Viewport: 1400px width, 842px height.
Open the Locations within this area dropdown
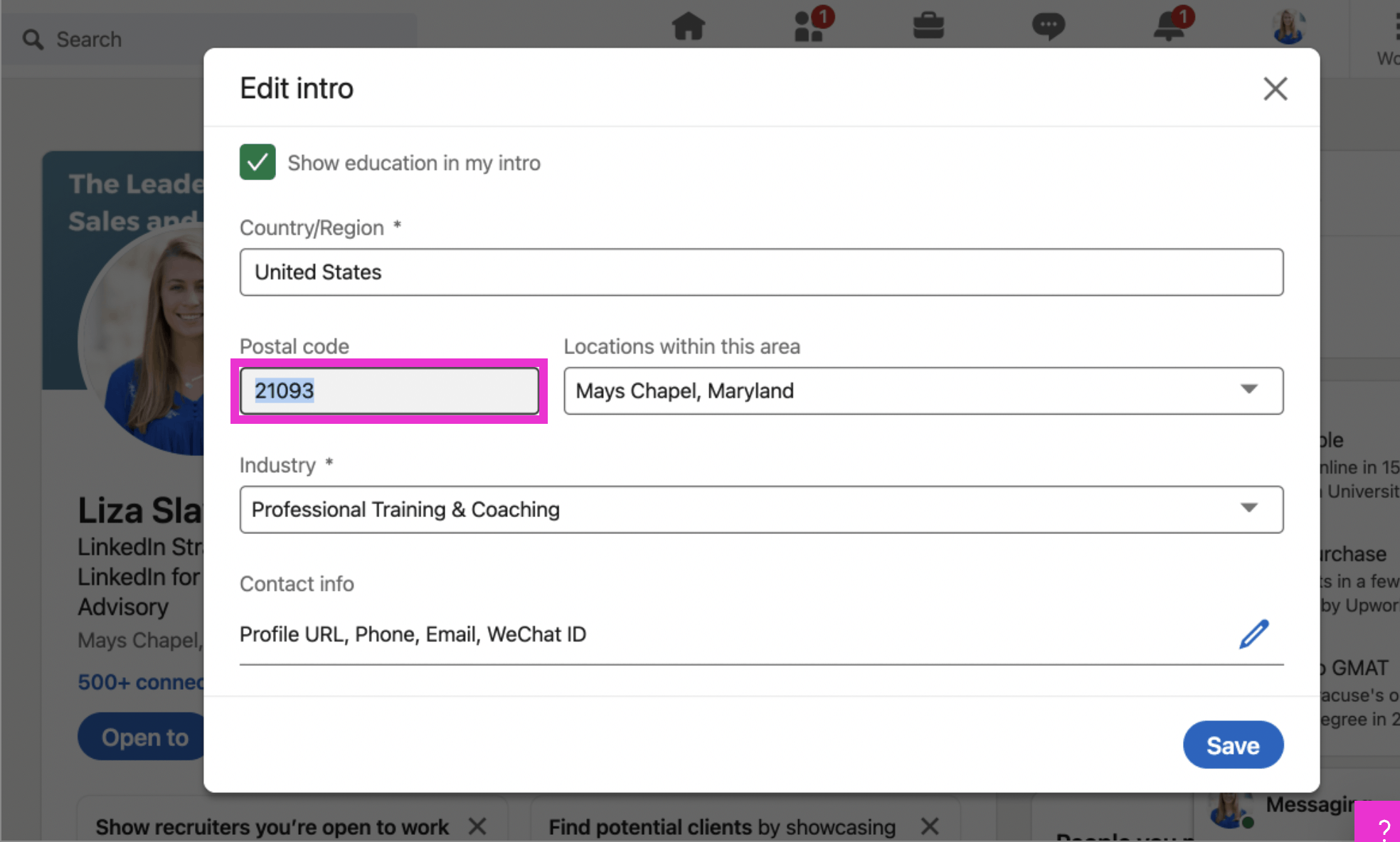(x=923, y=390)
